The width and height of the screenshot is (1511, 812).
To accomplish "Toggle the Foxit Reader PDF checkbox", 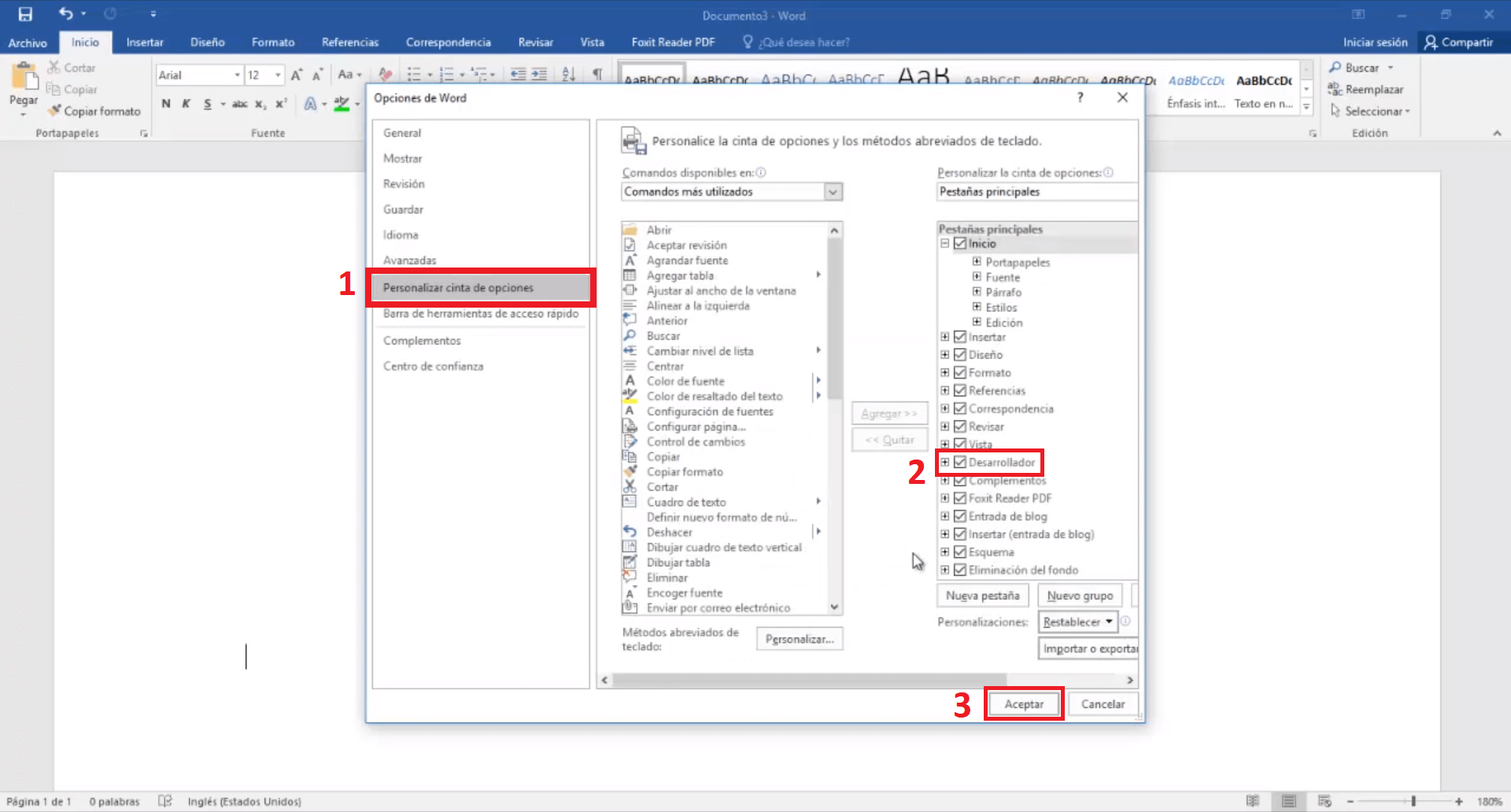I will (x=959, y=498).
